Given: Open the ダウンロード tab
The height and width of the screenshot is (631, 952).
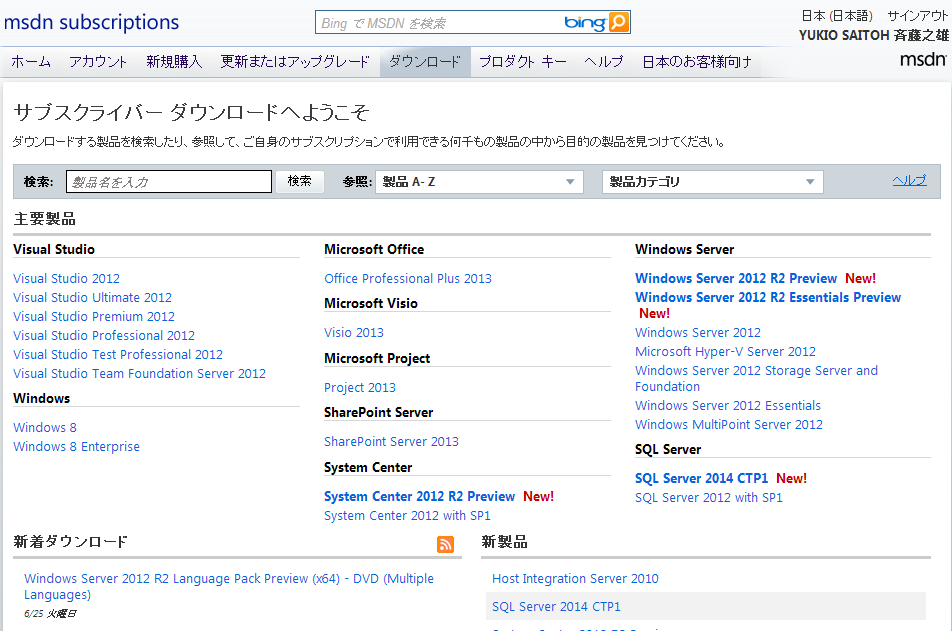Looking at the screenshot, I should (x=425, y=62).
